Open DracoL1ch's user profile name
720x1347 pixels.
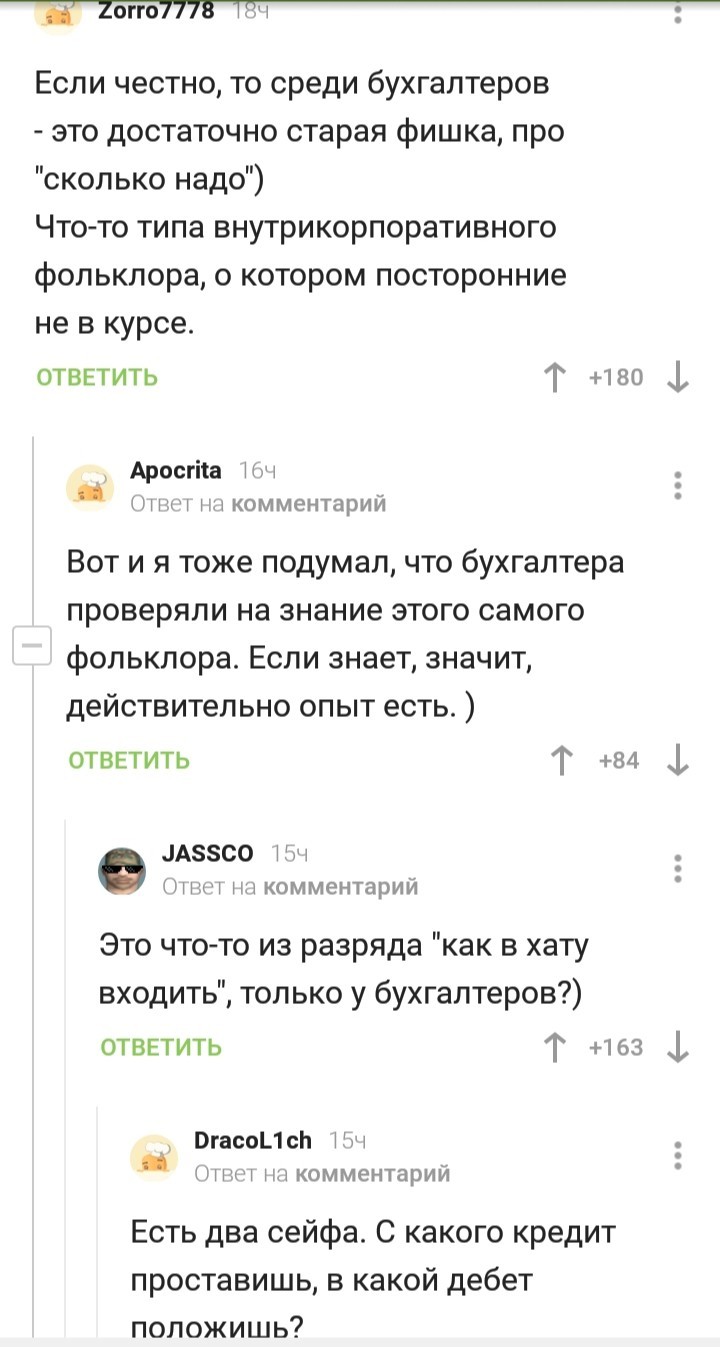252,1140
